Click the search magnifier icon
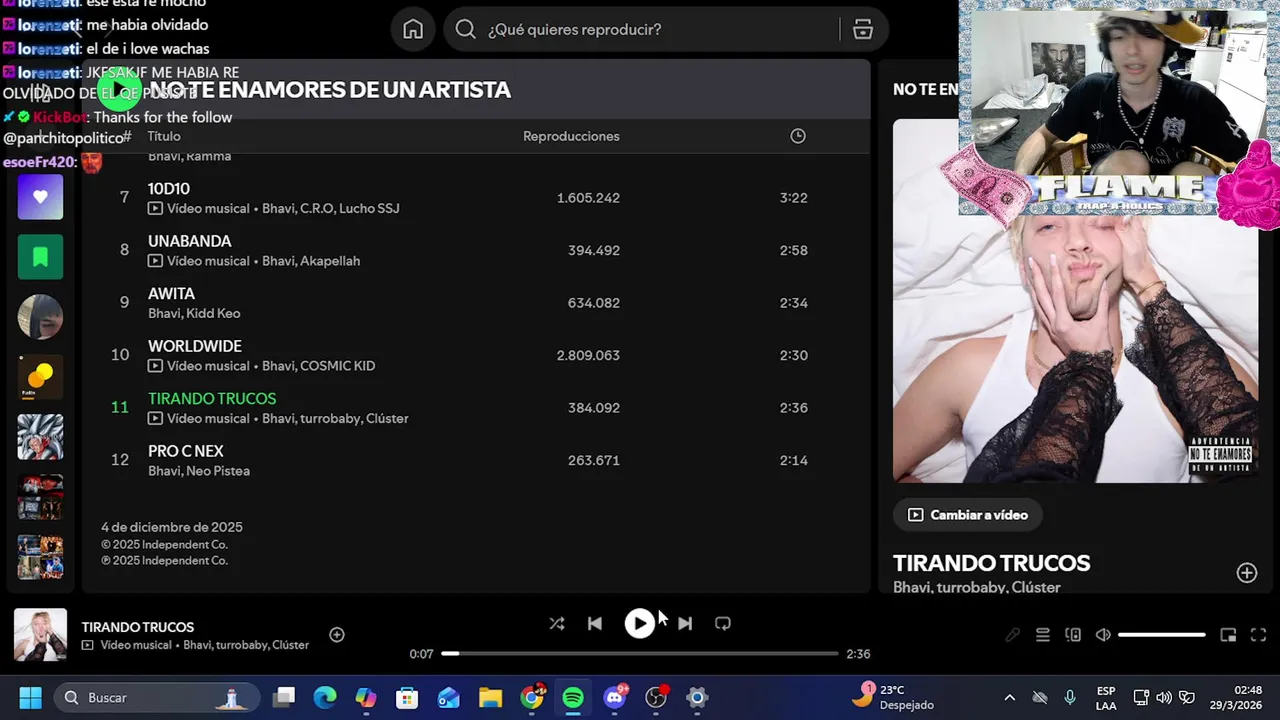Viewport: 1280px width, 720px height. coord(465,30)
